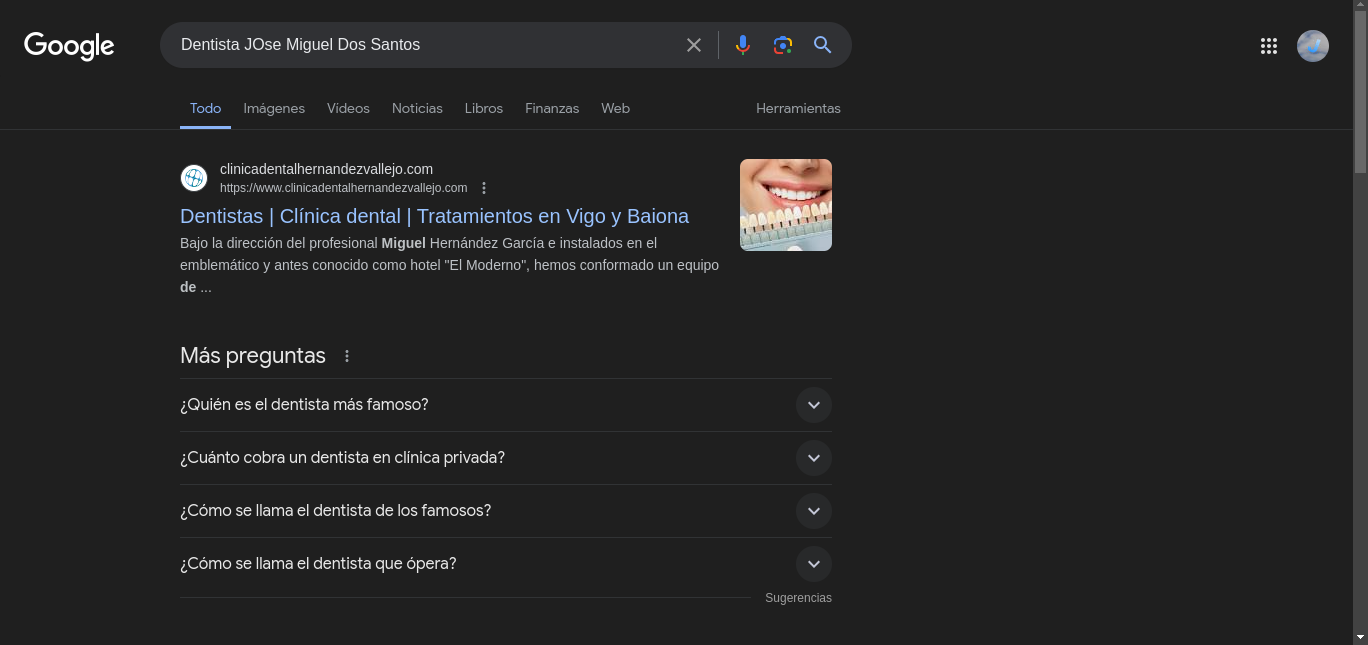Open the Herramientas search tools
This screenshot has height=645, width=1368.
click(798, 108)
